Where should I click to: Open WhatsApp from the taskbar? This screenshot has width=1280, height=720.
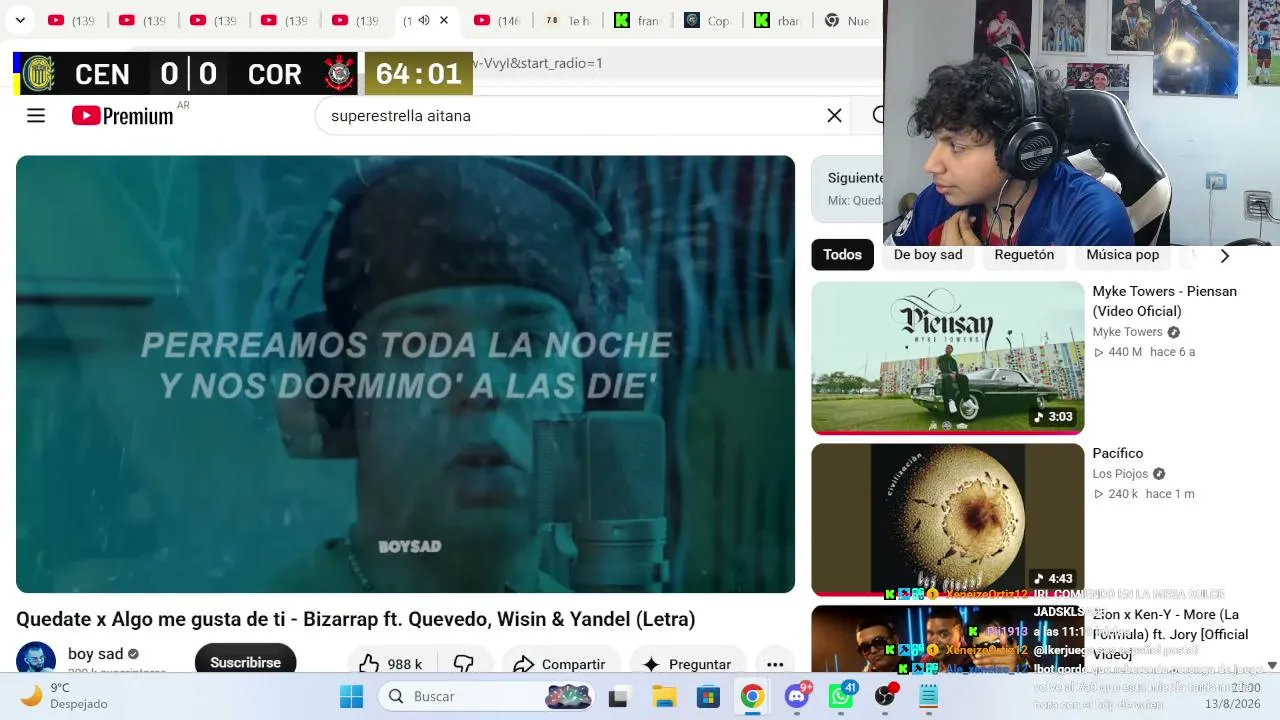coord(841,697)
